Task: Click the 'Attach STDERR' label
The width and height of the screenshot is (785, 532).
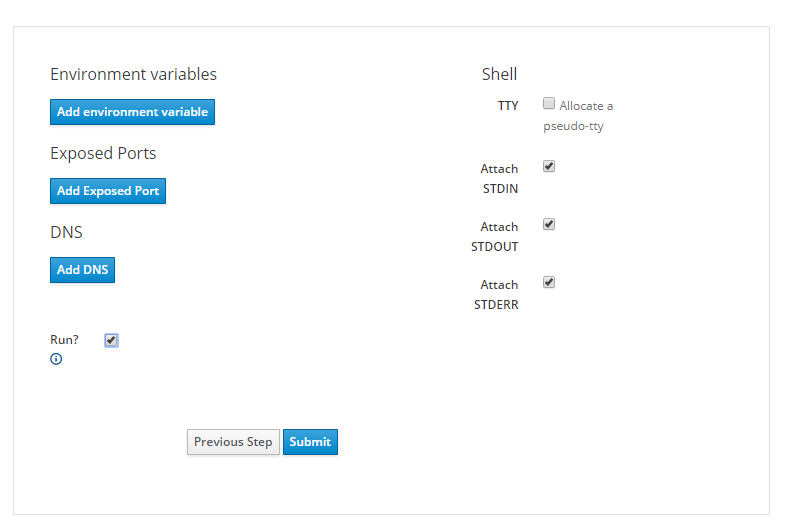Action: 496,295
